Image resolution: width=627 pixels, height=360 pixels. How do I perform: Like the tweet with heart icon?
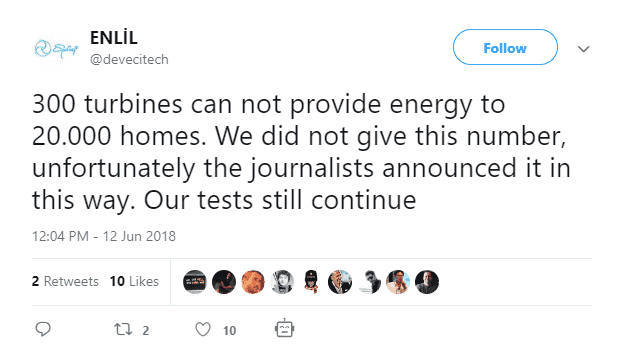point(203,330)
